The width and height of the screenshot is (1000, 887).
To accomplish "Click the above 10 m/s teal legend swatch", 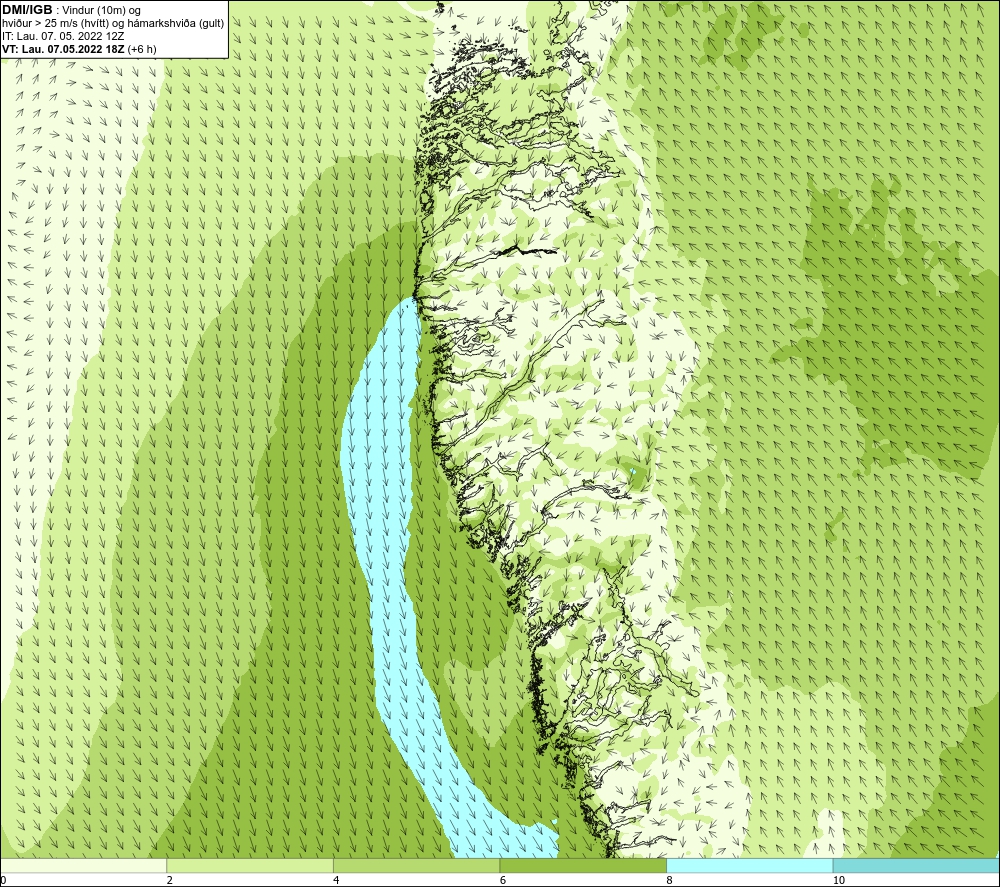I will [x=916, y=865].
